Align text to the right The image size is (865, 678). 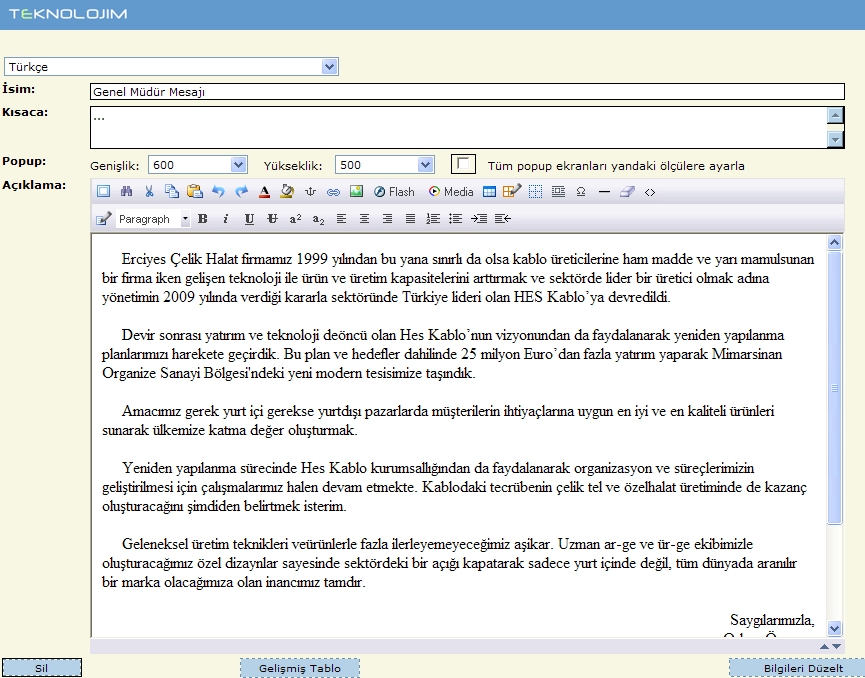pos(387,219)
